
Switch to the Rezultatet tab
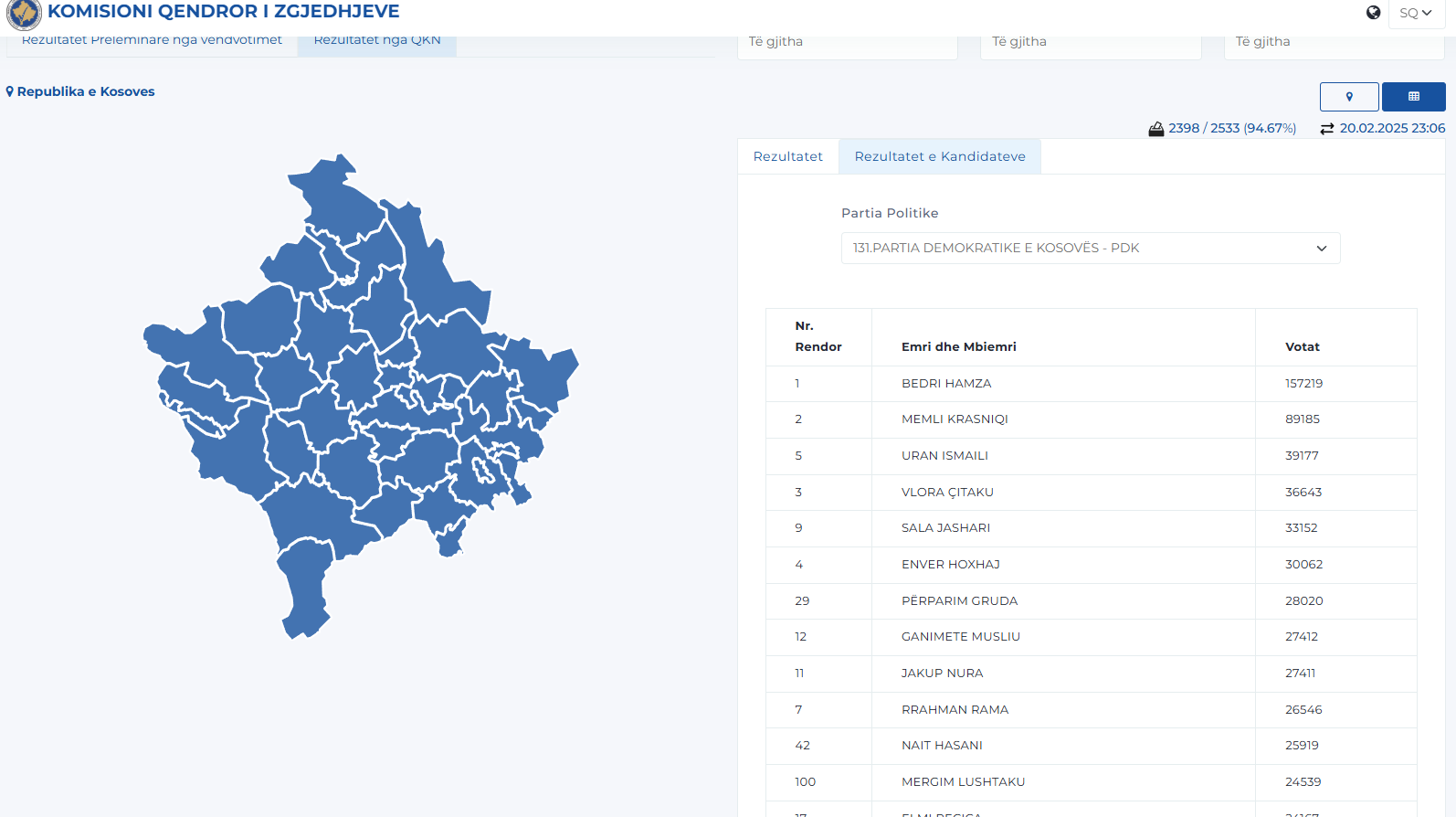point(787,156)
